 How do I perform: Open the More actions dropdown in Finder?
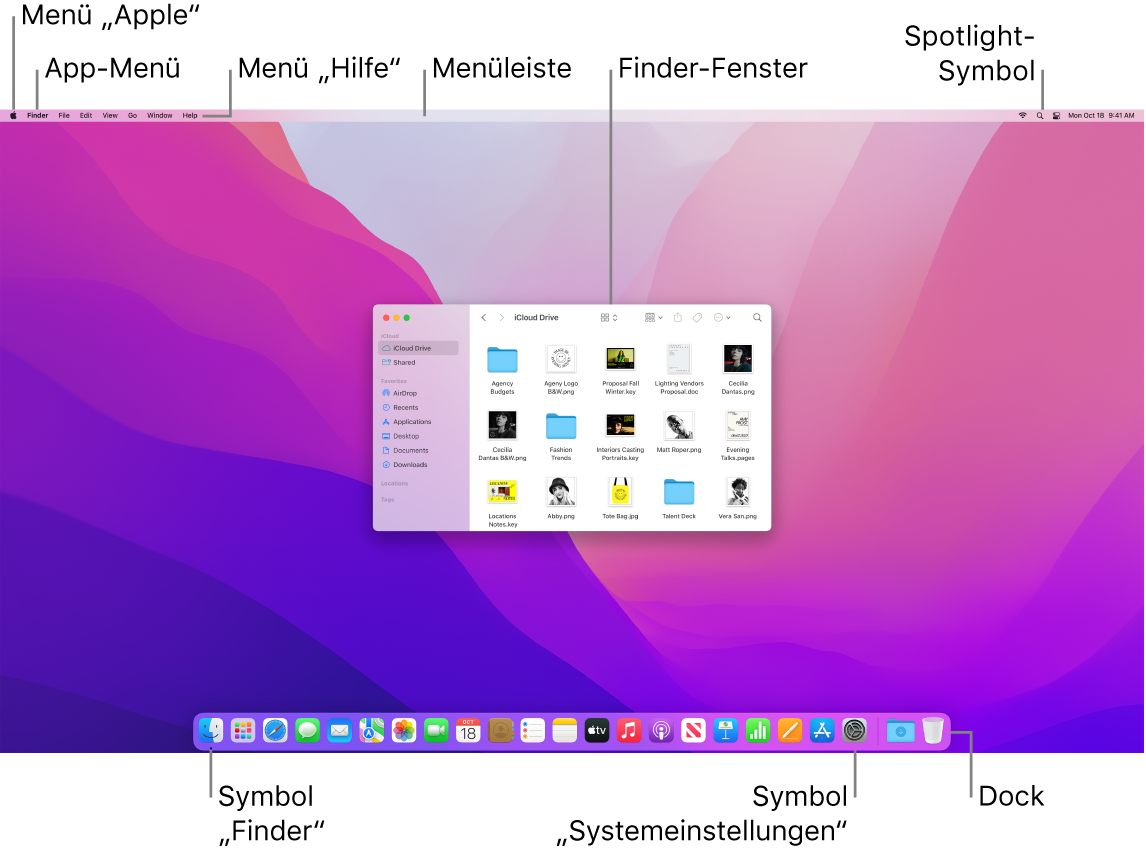coord(720,317)
